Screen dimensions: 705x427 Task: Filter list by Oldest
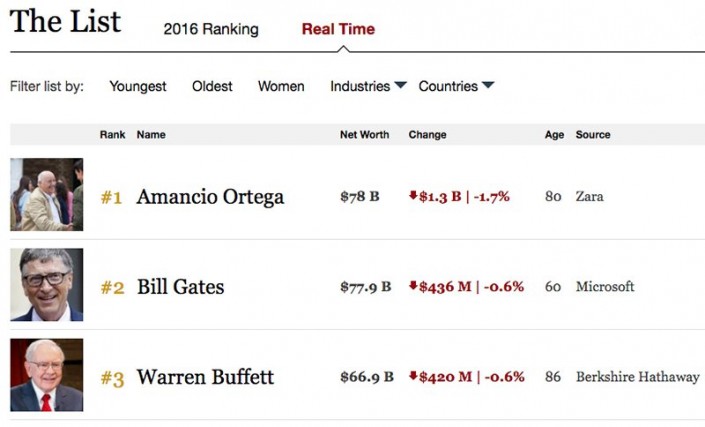pyautogui.click(x=212, y=86)
